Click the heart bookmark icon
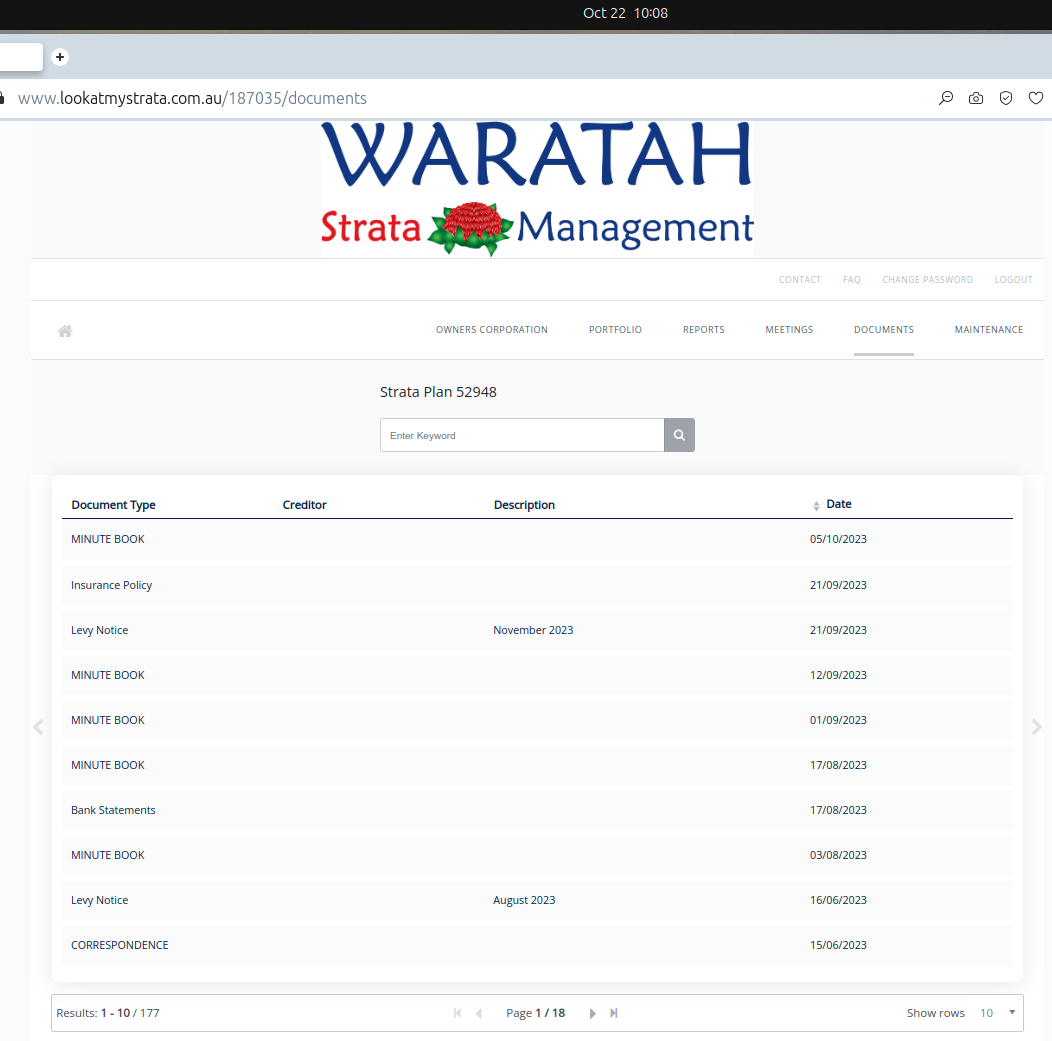This screenshot has height=1041, width=1052. [x=1036, y=99]
